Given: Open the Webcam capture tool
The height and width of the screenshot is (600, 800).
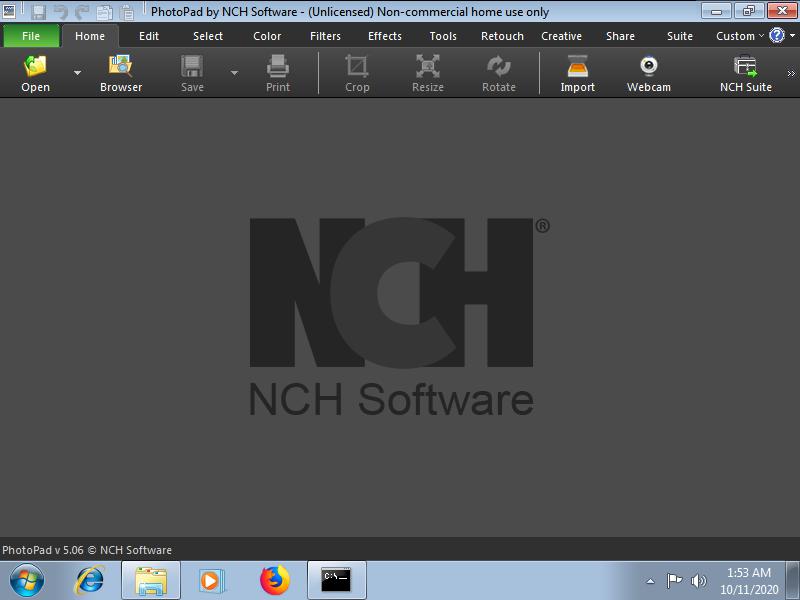Looking at the screenshot, I should pos(649,73).
